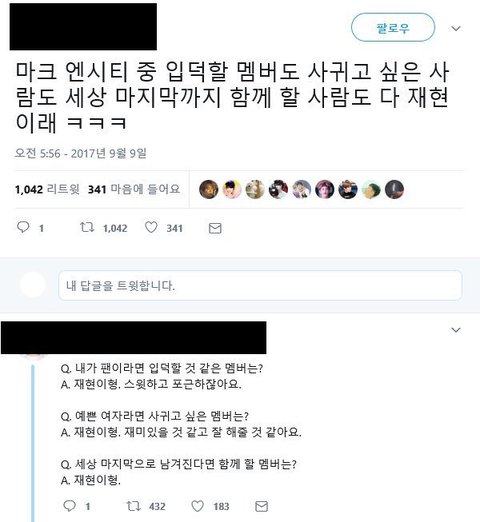The image size is (480, 522).
Task: Open the second liker's avatar thumbnail
Action: pos(232,189)
